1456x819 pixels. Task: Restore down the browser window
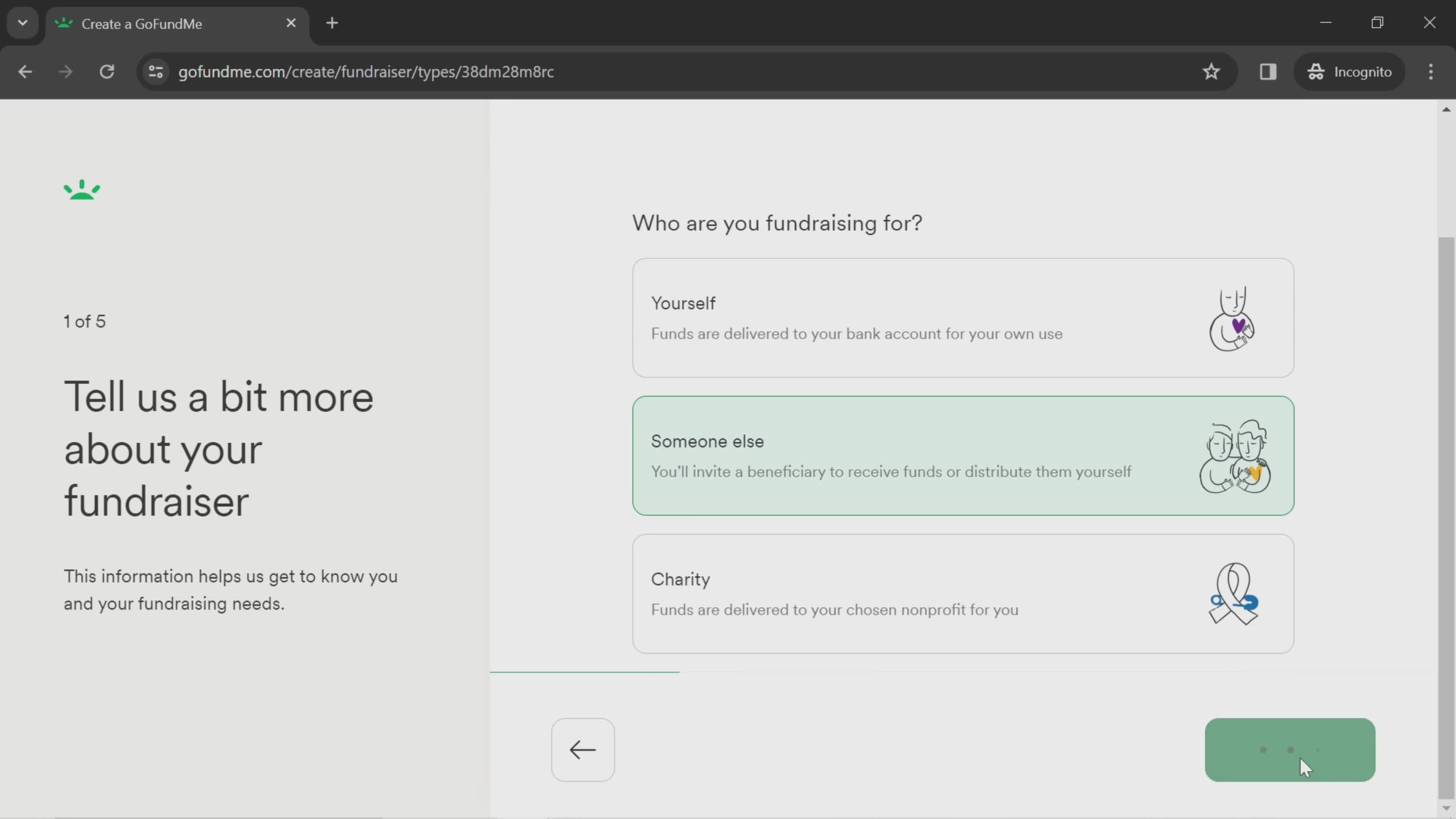click(x=1378, y=23)
